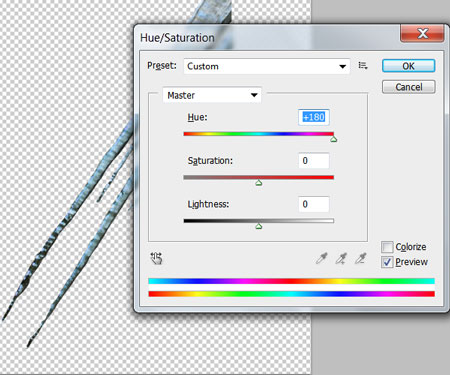Click the Cancel button
Image resolution: width=450 pixels, height=375 pixels.
coord(409,87)
